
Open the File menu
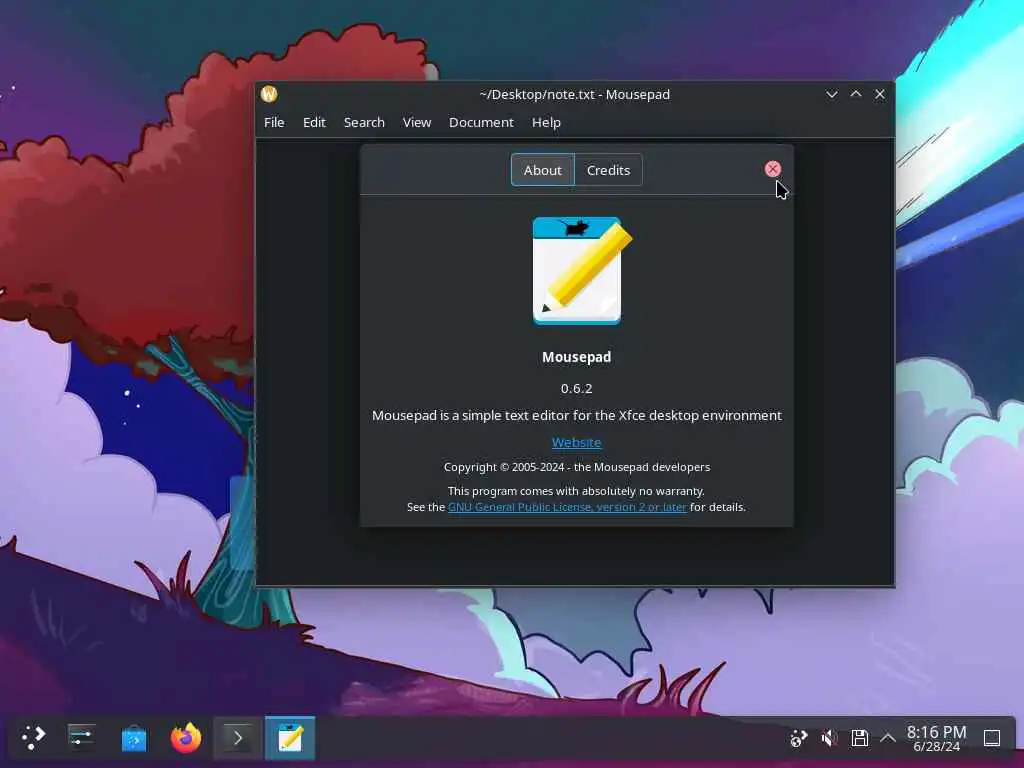pyautogui.click(x=274, y=123)
